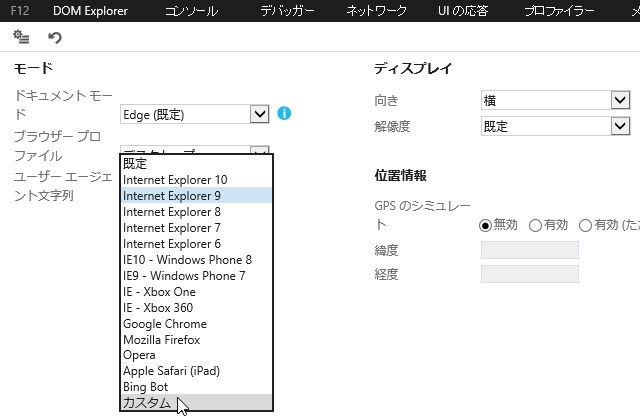Select the 有効 (た... GPS radio option
The width and height of the screenshot is (640, 418).
click(585, 225)
